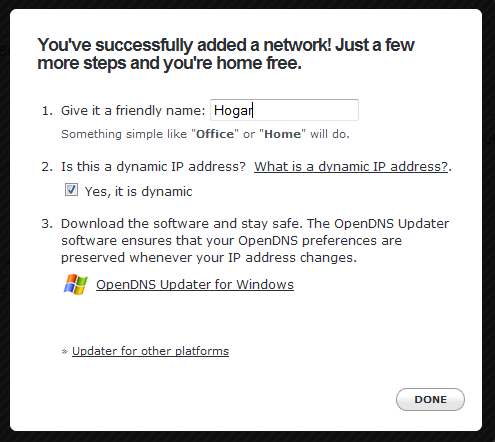Open "What is a dynamic IP address?" link

click(351, 166)
